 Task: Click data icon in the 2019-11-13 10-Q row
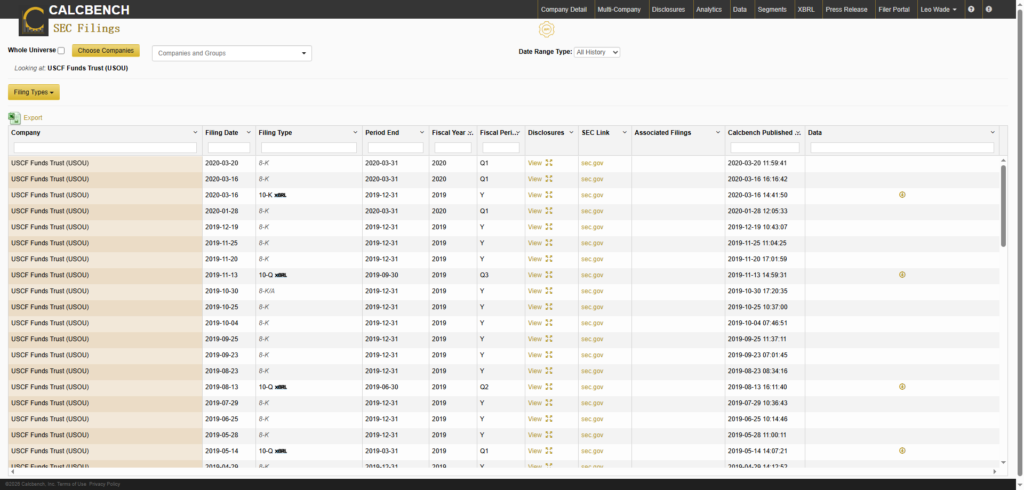click(x=902, y=274)
